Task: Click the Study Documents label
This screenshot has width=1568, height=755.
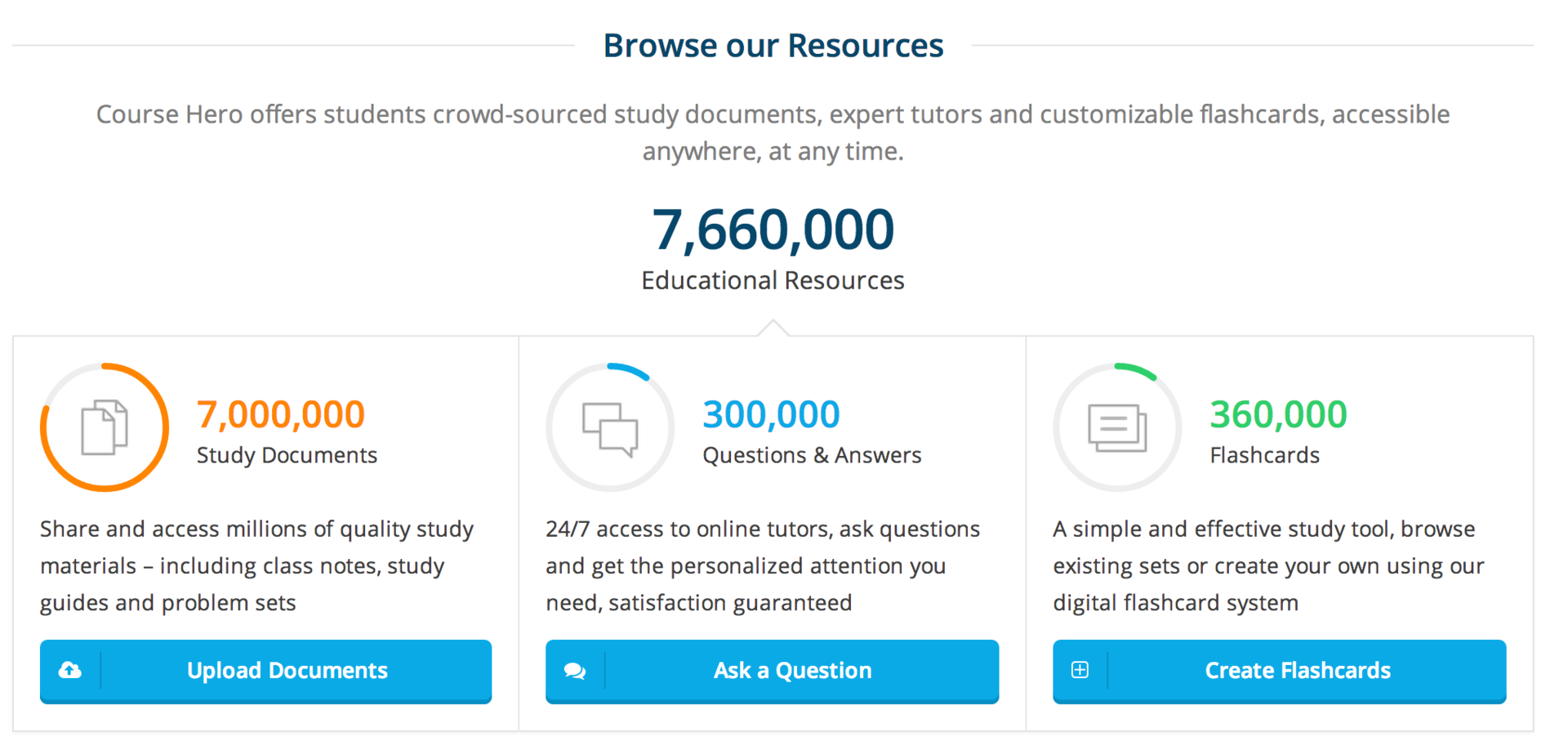Action: click(x=287, y=455)
